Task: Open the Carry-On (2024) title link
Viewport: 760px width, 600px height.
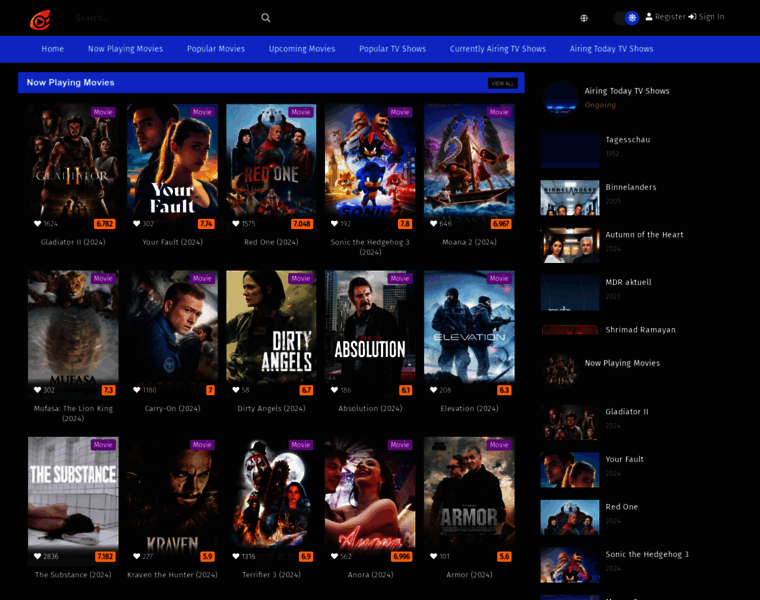Action: point(172,408)
